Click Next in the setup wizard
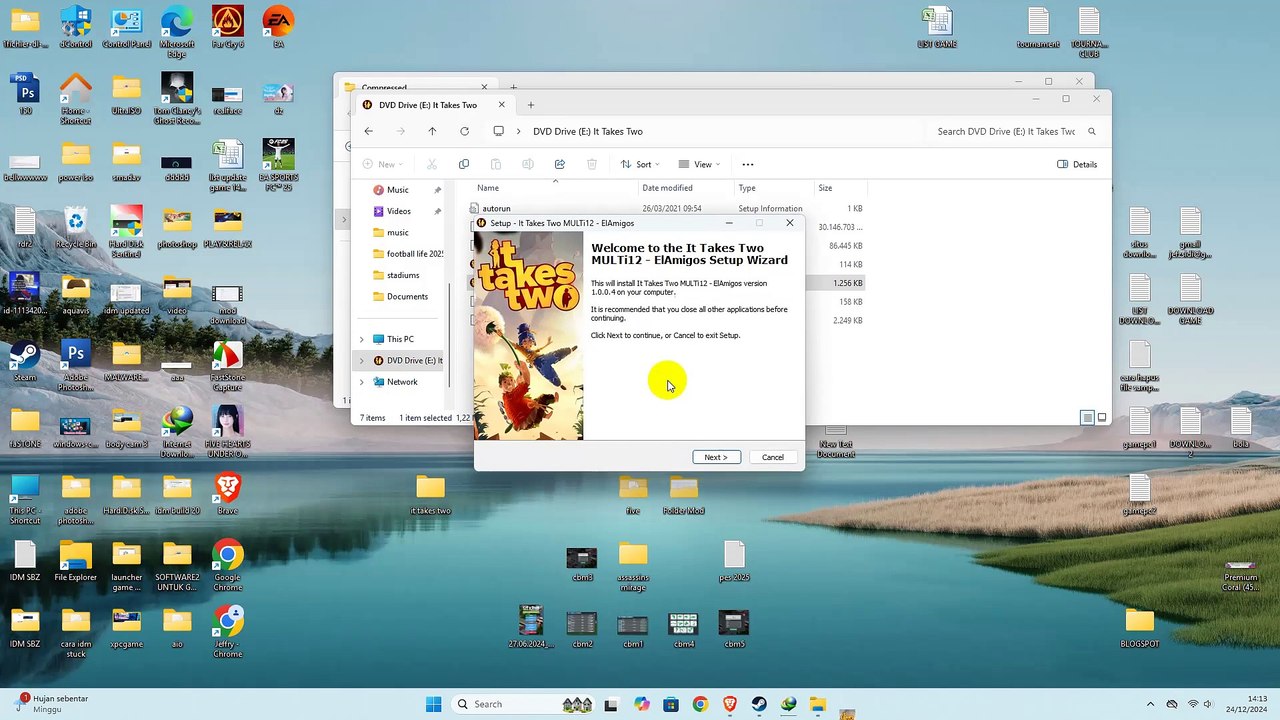The height and width of the screenshot is (720, 1280). (x=716, y=457)
